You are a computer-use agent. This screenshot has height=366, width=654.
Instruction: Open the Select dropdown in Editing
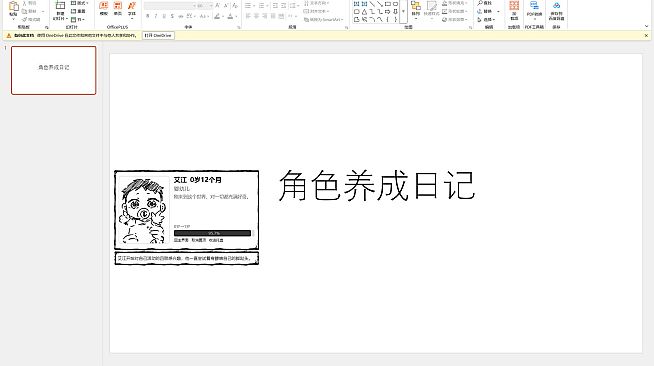point(487,19)
